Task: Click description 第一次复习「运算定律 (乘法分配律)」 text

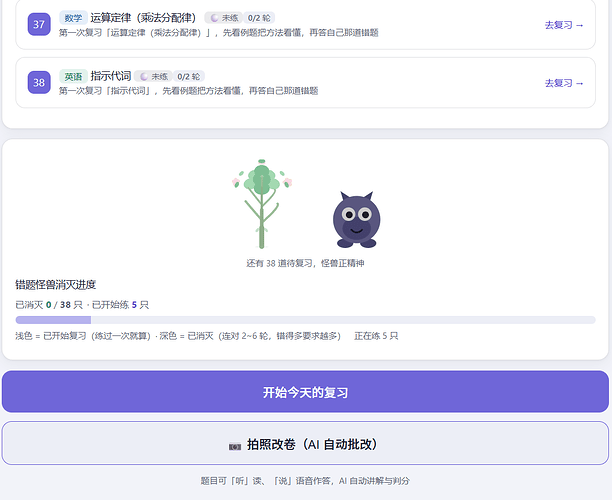Action: tap(219, 32)
